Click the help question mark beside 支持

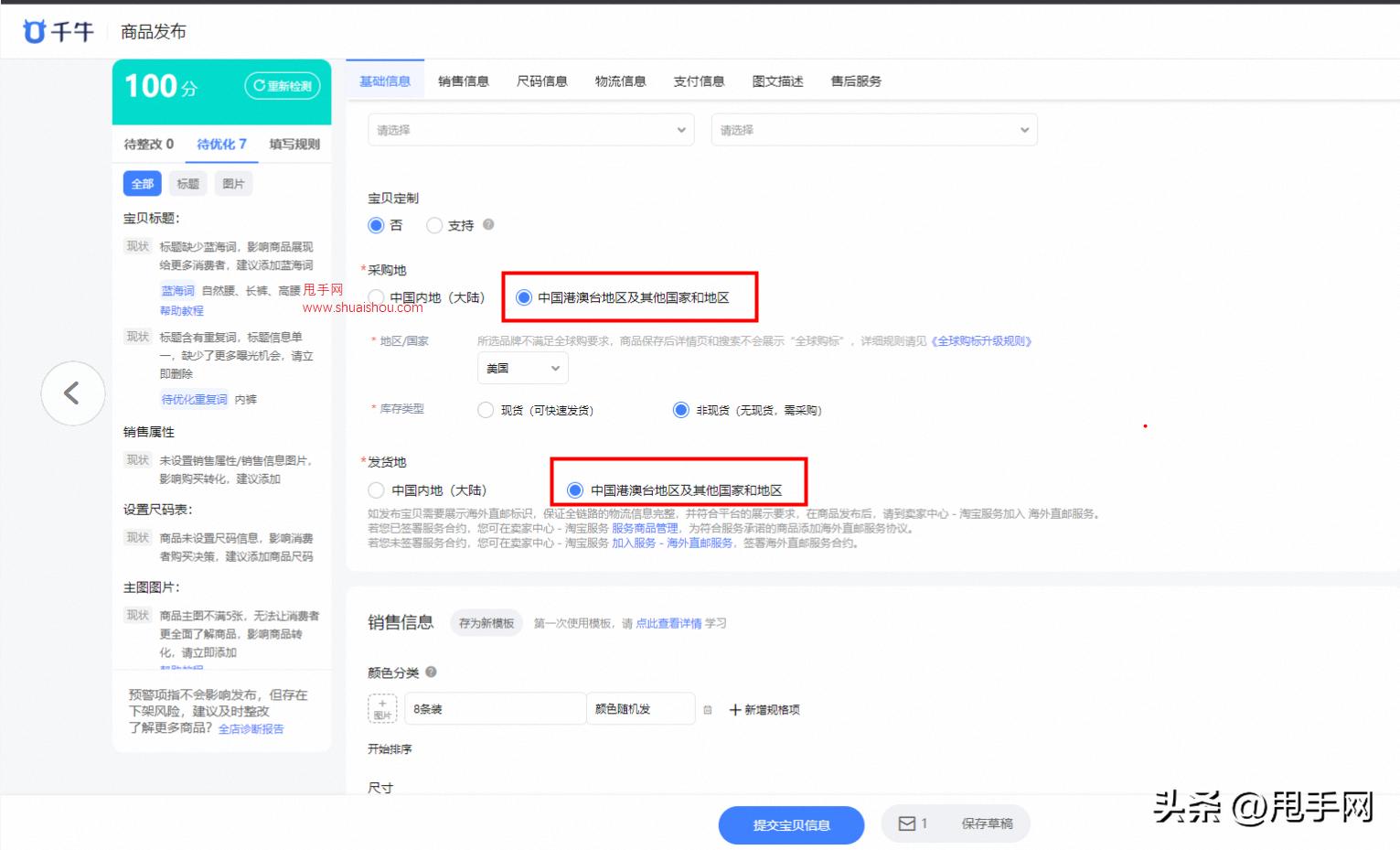[487, 225]
